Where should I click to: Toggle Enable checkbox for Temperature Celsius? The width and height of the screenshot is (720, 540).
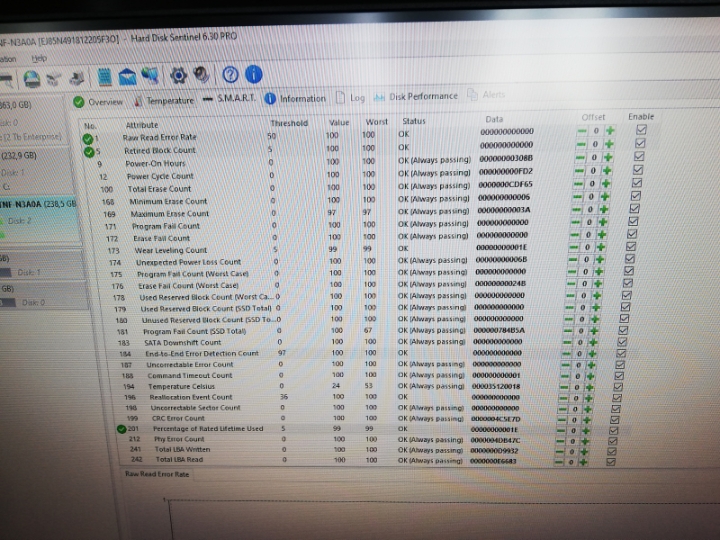618,387
